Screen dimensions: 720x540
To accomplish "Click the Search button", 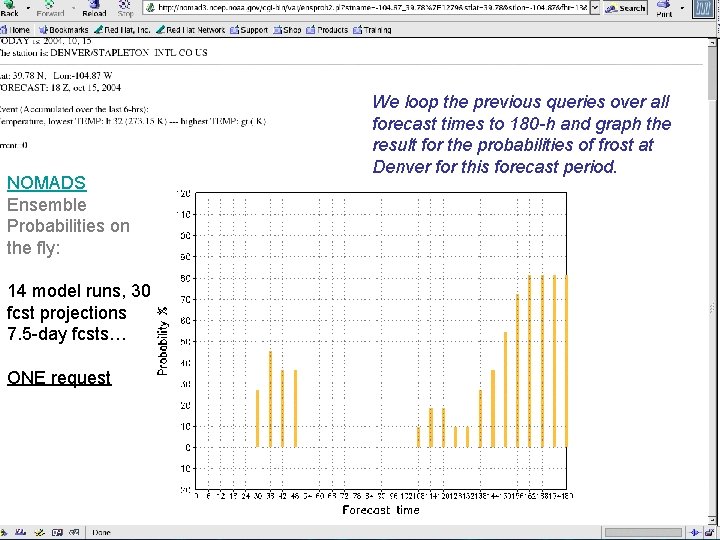I will tap(625, 8).
